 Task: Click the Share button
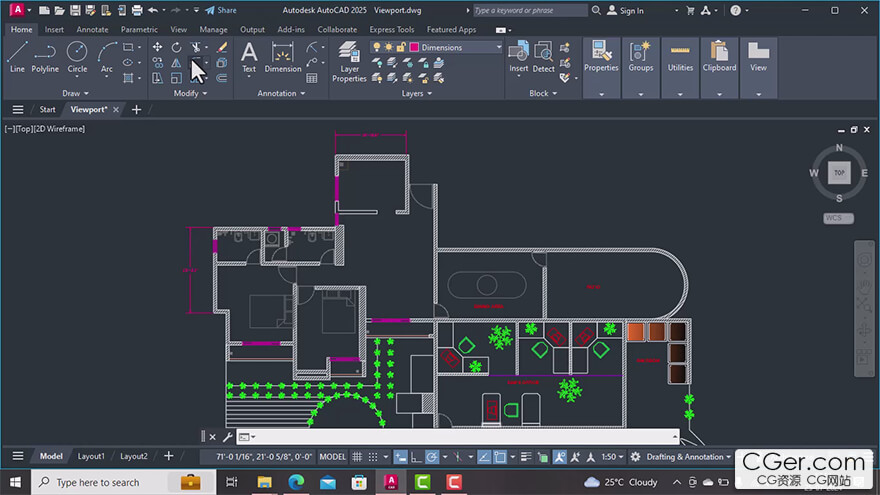(x=221, y=10)
